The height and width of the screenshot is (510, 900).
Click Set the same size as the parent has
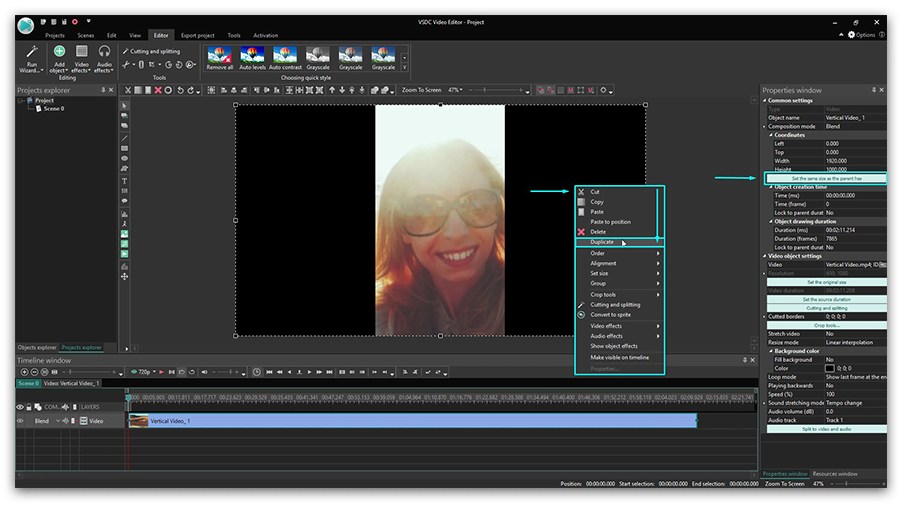pos(827,178)
